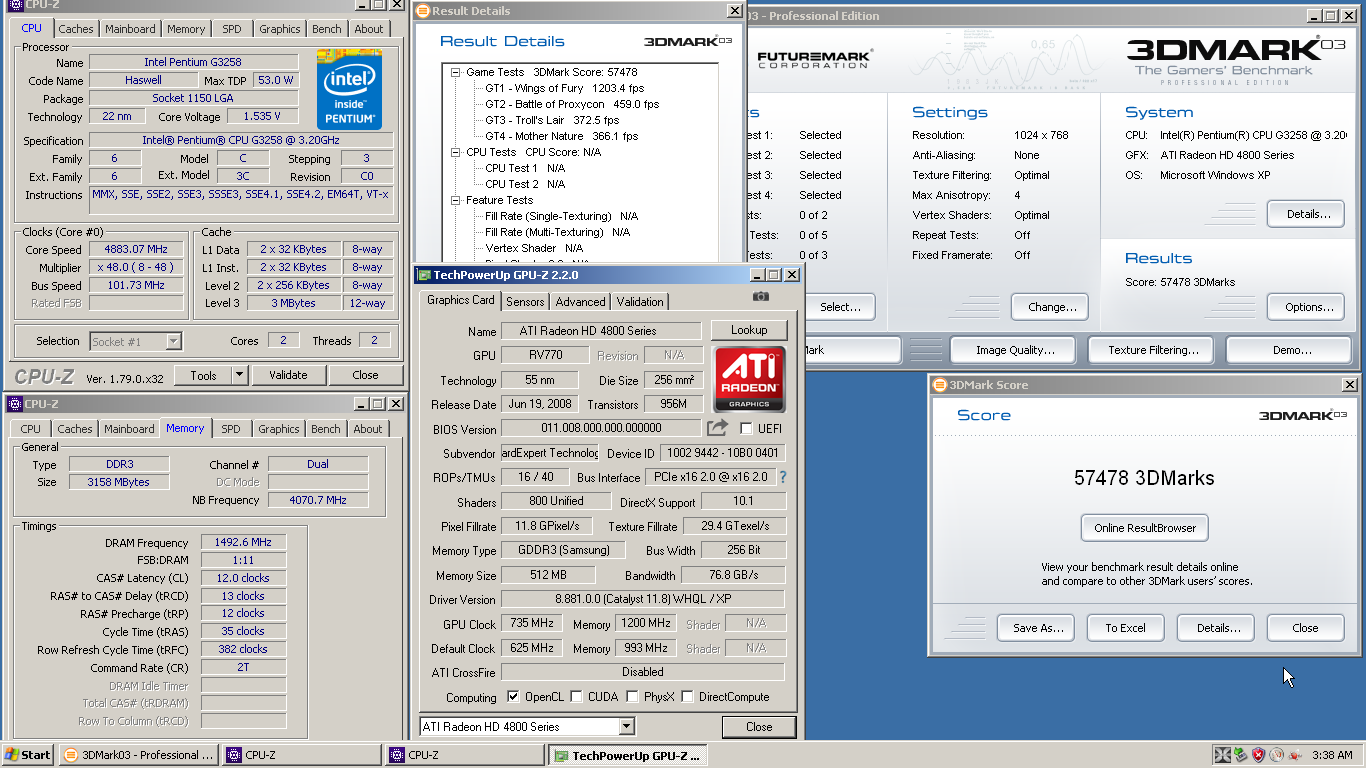Collapse the CPU Tests tree node
Screen dimensions: 1366x768
(456, 152)
